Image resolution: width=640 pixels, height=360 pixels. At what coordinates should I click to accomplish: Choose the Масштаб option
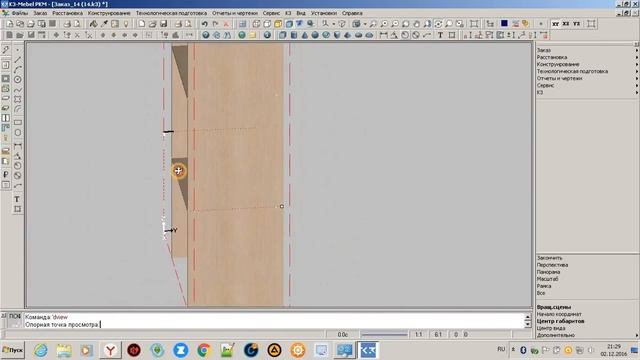(547, 279)
